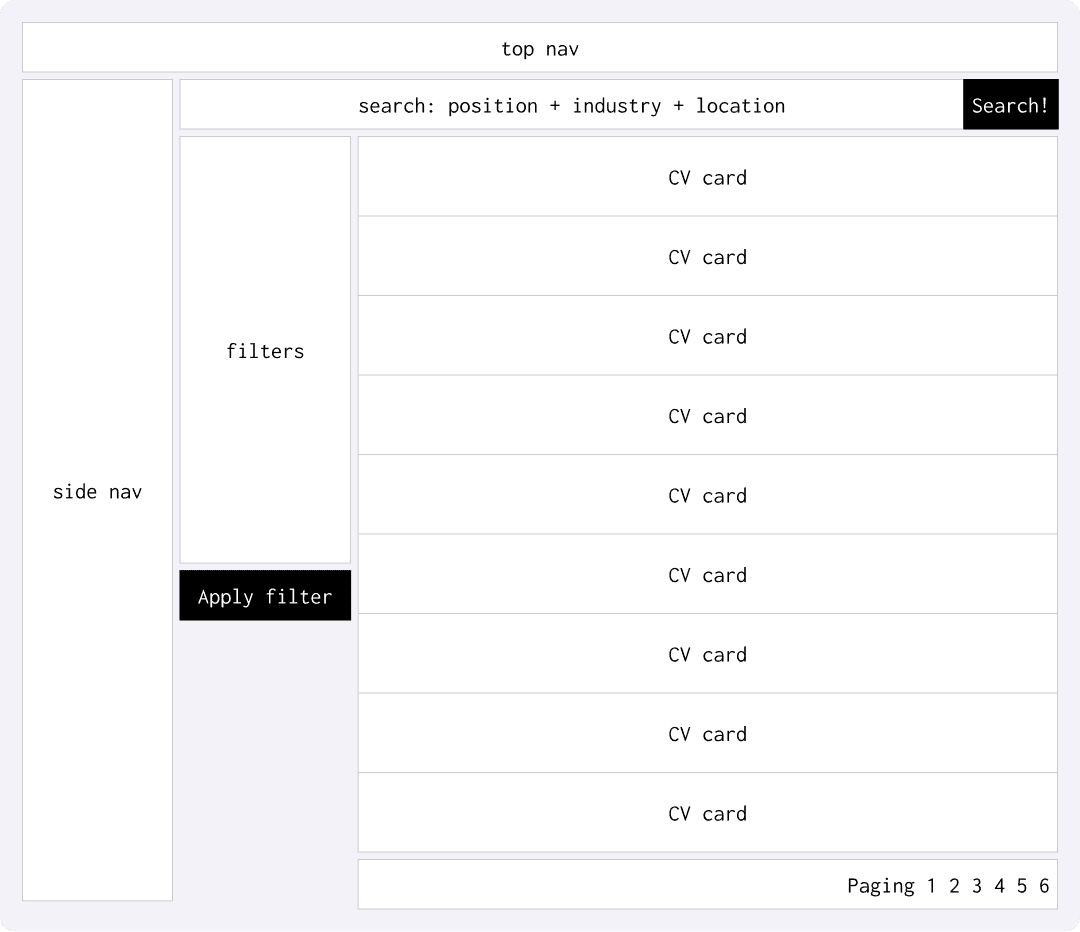This screenshot has width=1080, height=932.
Task: Click the Search! button
Action: click(x=1010, y=105)
